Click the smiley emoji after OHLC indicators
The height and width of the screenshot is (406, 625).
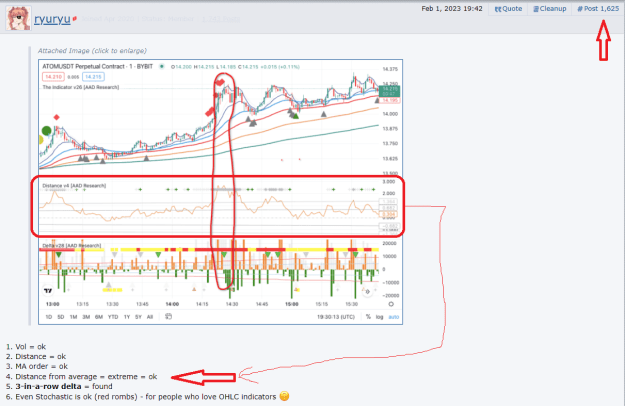coord(284,396)
